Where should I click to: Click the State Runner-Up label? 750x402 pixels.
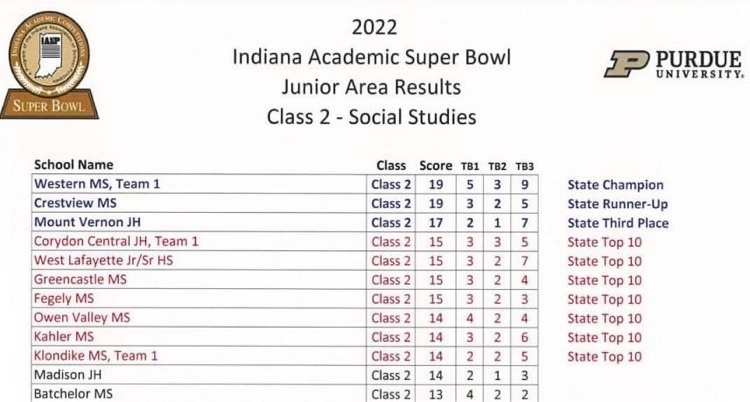click(x=615, y=203)
